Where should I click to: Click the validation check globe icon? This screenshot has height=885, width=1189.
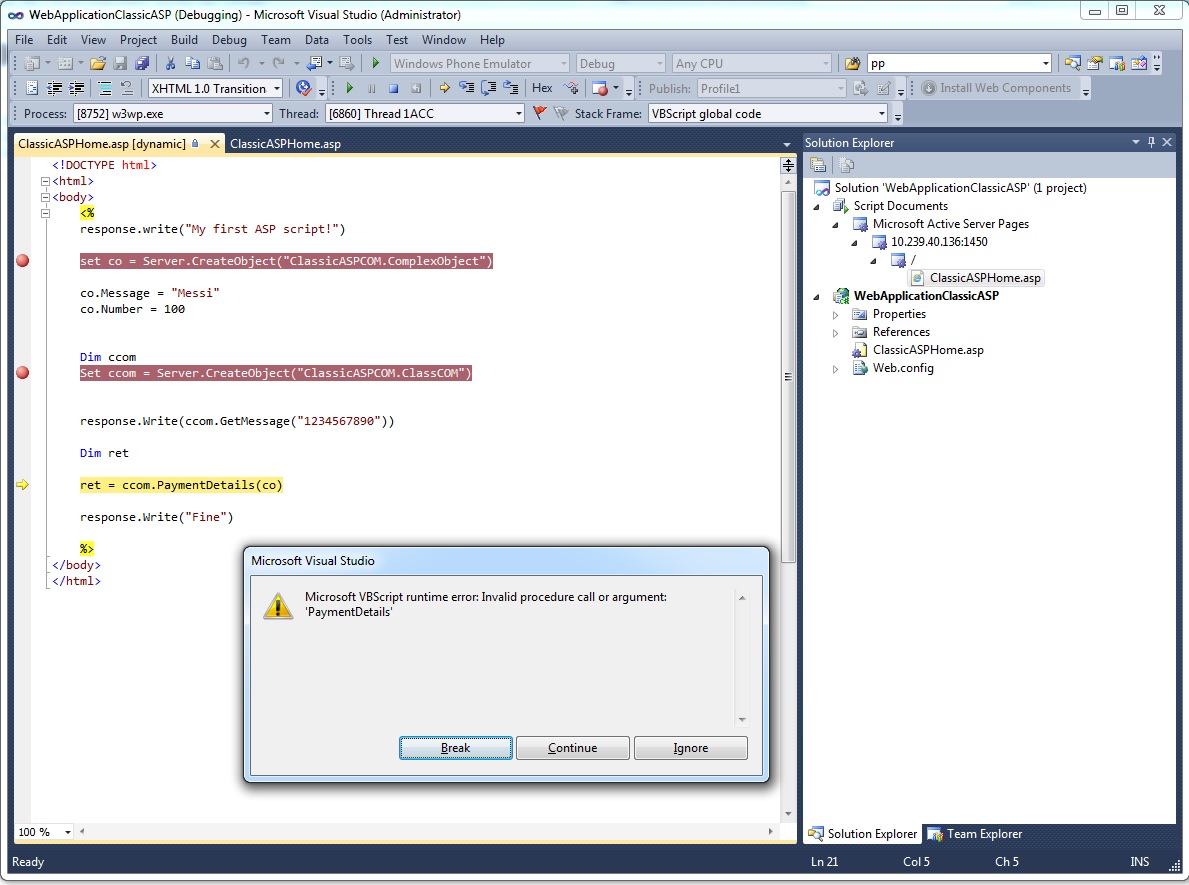[x=303, y=89]
